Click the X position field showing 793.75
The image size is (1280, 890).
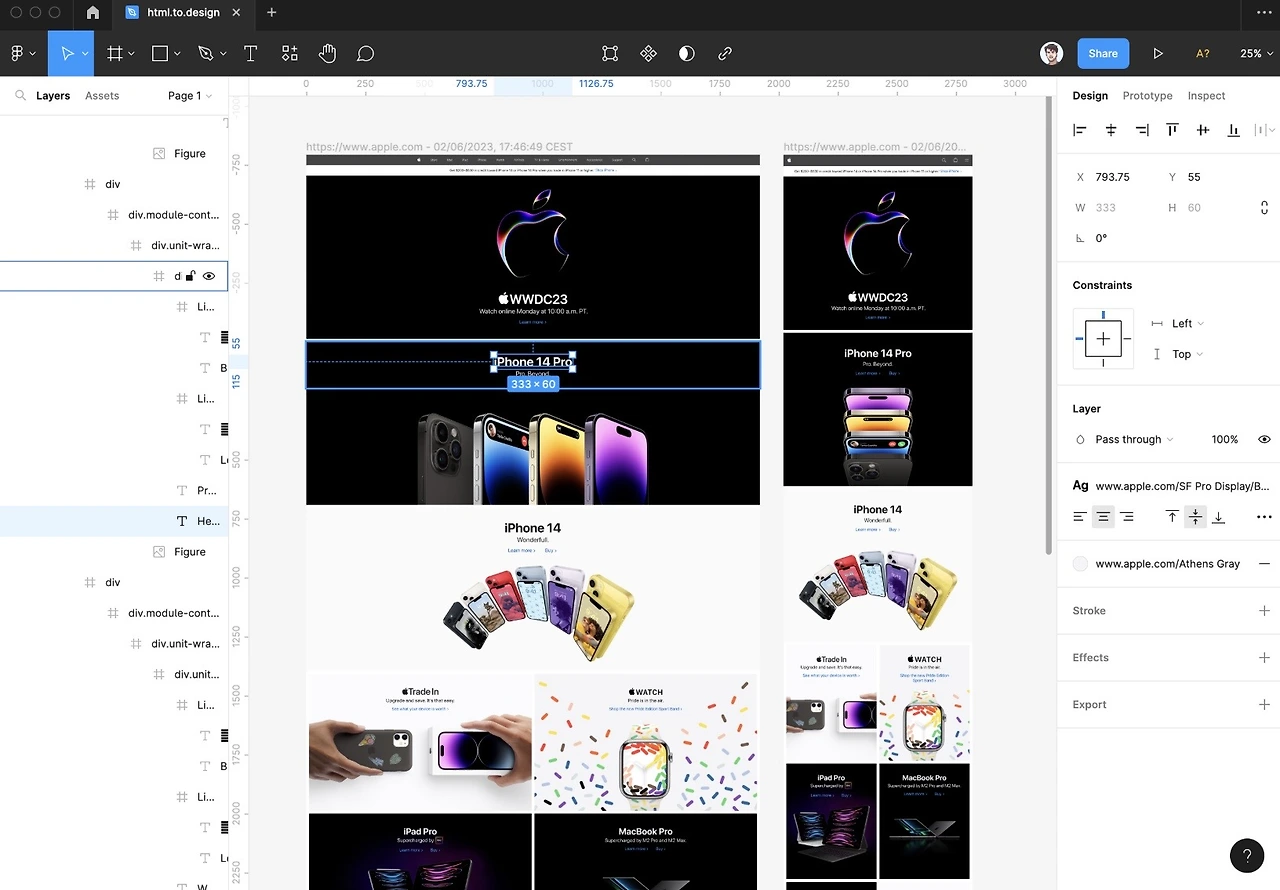coord(1112,177)
